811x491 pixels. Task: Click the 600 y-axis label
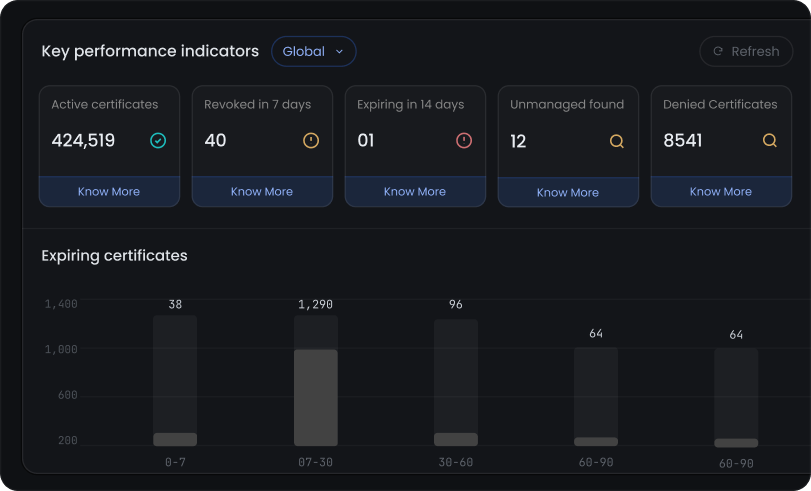pyautogui.click(x=68, y=395)
